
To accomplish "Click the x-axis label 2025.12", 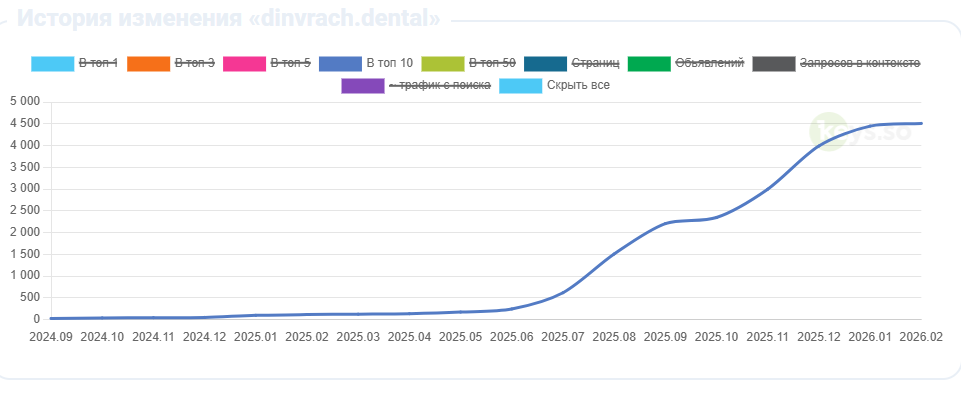I will point(819,337).
